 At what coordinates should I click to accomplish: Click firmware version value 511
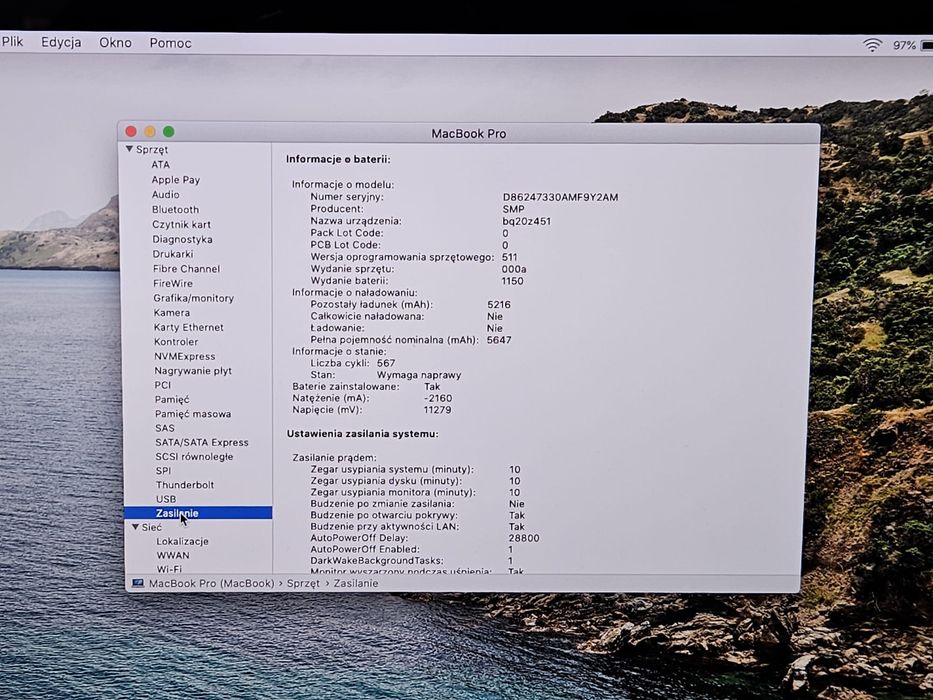(509, 257)
